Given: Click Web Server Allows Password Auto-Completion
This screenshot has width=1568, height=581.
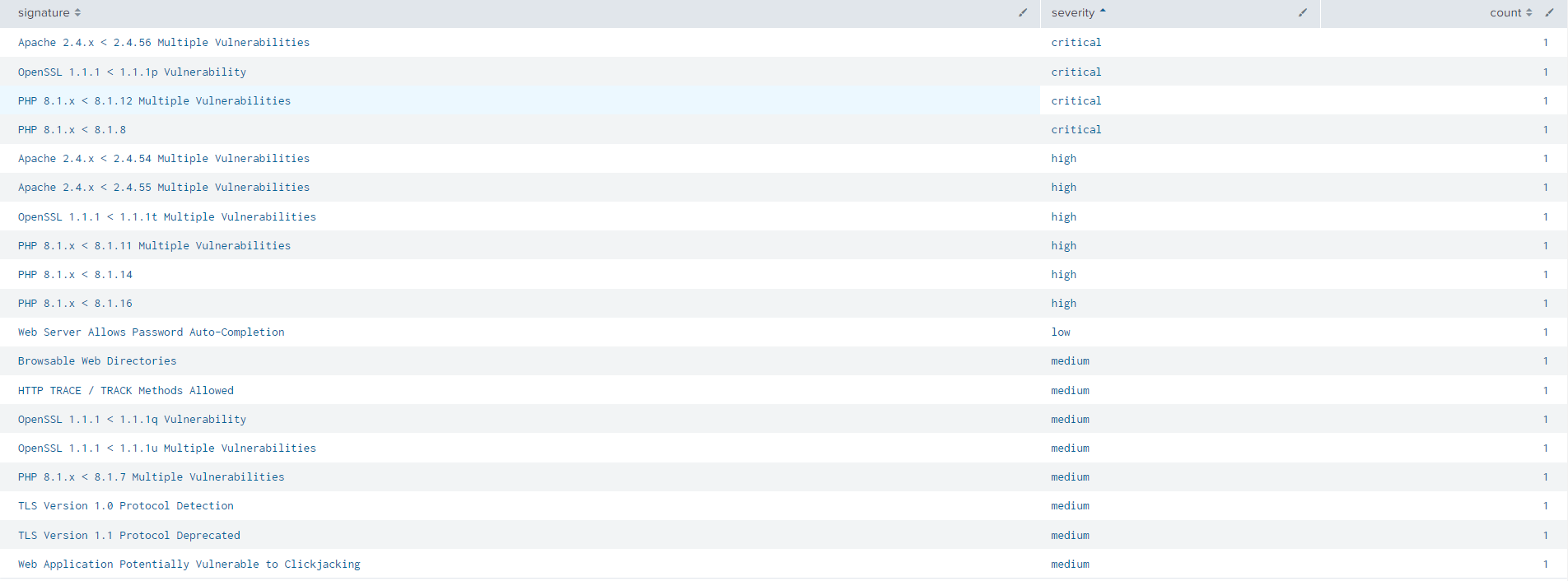Looking at the screenshot, I should click(152, 332).
